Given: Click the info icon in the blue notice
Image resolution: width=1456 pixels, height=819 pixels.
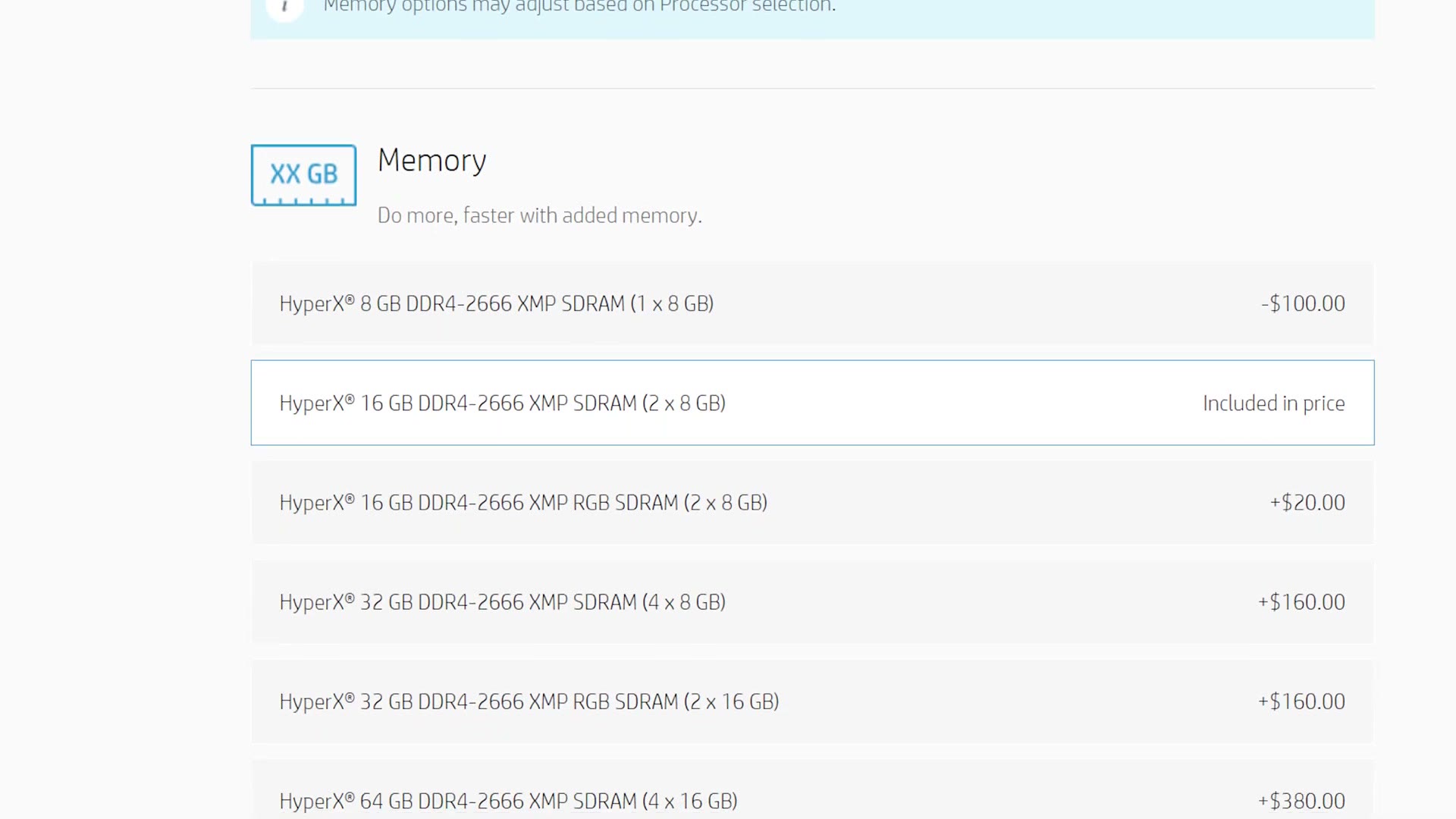Looking at the screenshot, I should [285, 7].
